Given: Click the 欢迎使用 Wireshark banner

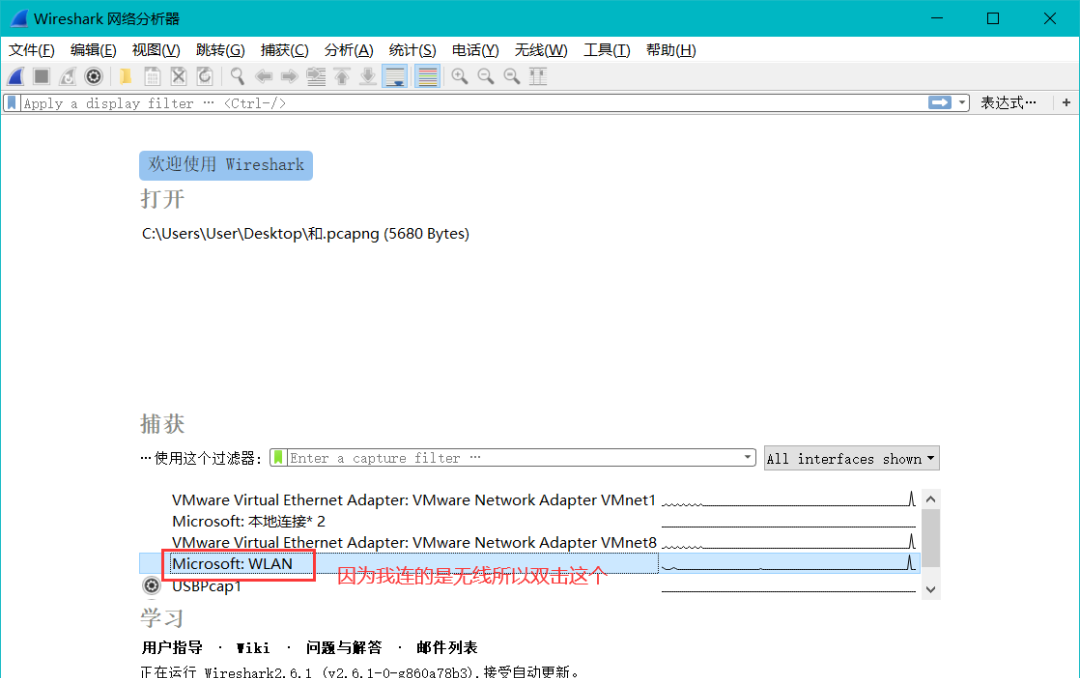Looking at the screenshot, I should click(226, 165).
